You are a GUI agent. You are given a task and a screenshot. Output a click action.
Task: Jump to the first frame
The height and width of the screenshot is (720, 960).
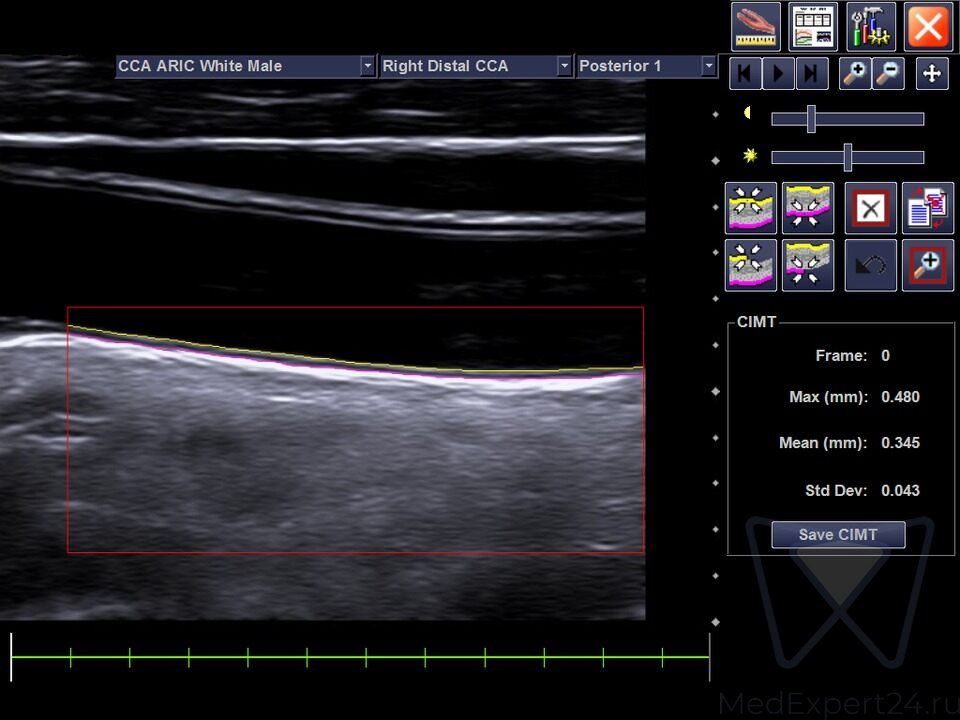point(745,74)
